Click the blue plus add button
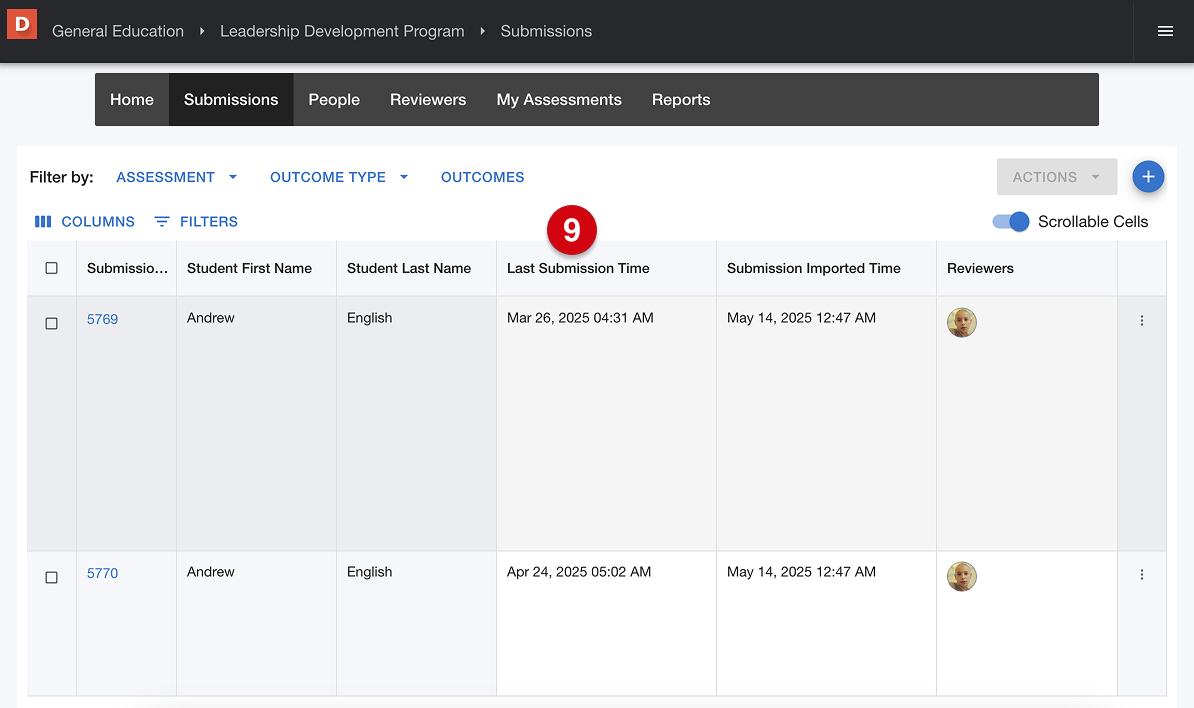This screenshot has width=1194, height=708. click(x=1148, y=177)
